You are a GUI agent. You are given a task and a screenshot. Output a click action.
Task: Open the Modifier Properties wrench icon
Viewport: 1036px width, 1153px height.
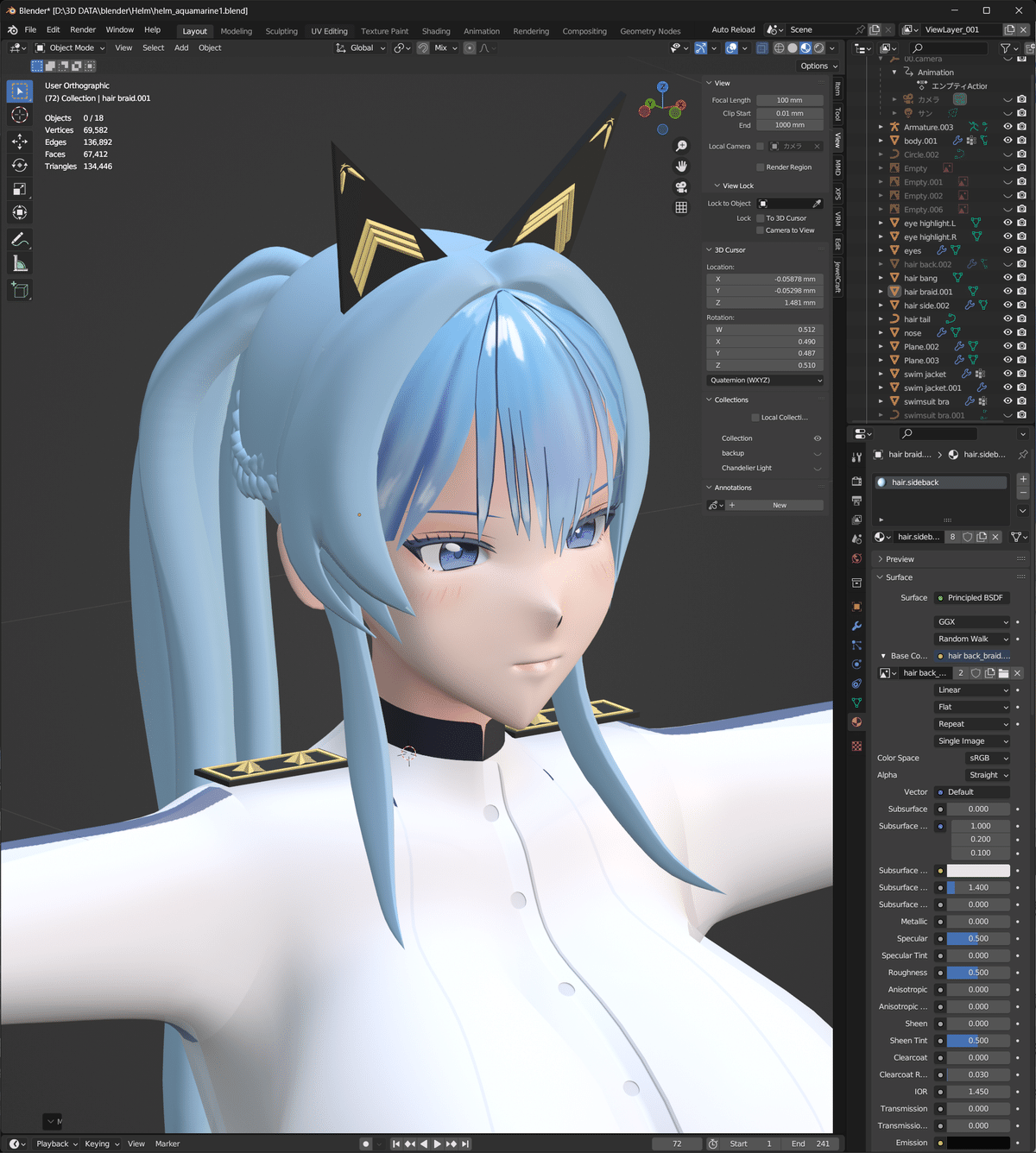tap(856, 626)
